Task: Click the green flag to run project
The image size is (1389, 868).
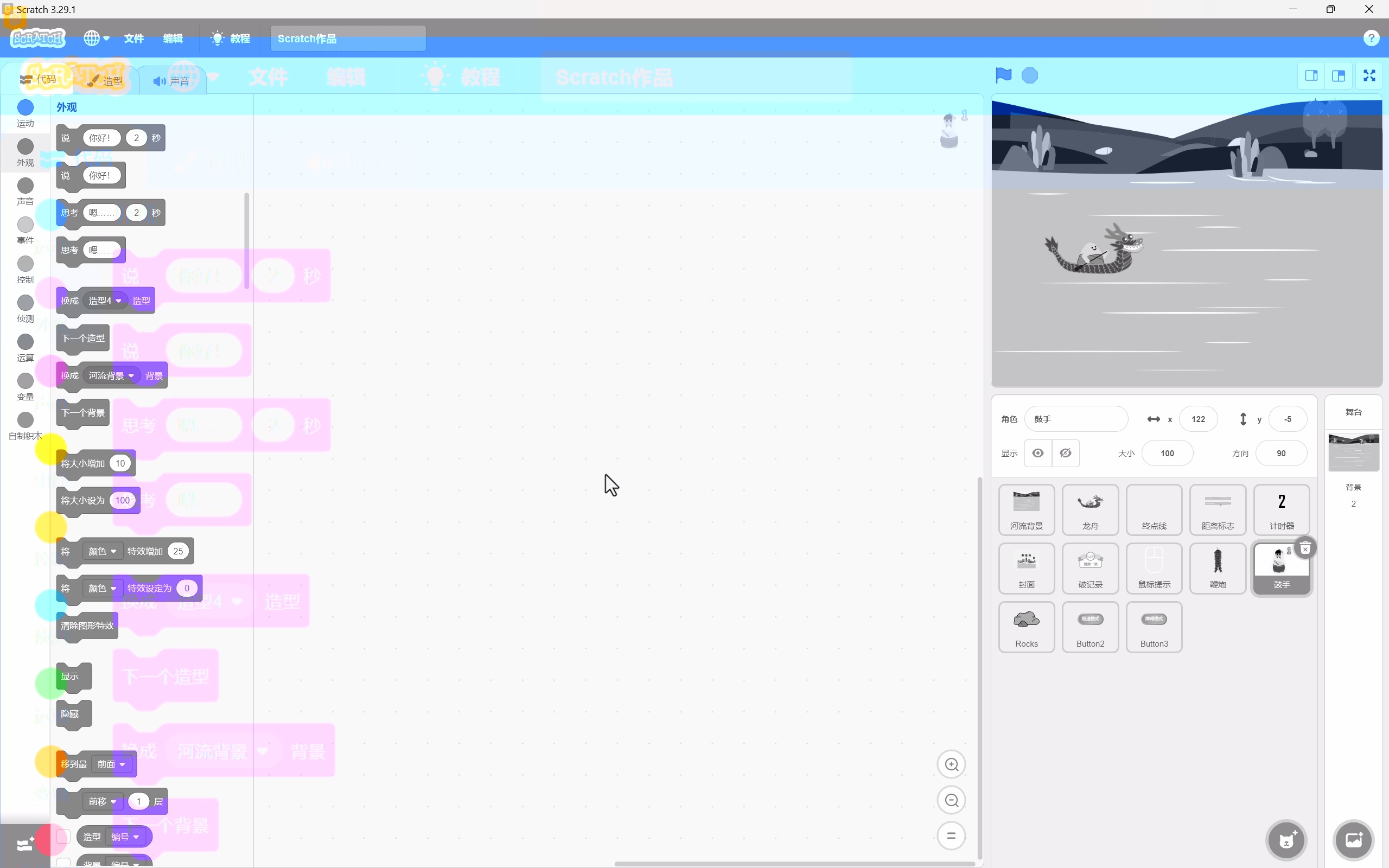Action: 1002,75
